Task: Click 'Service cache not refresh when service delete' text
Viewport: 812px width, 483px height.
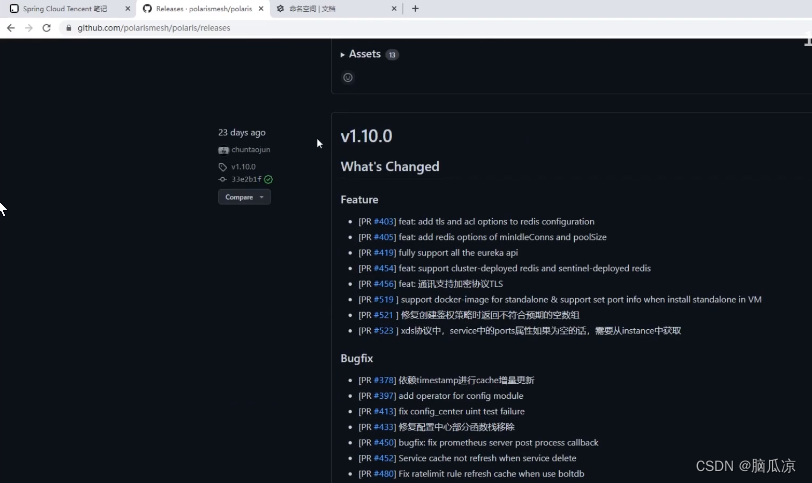Action: point(487,458)
